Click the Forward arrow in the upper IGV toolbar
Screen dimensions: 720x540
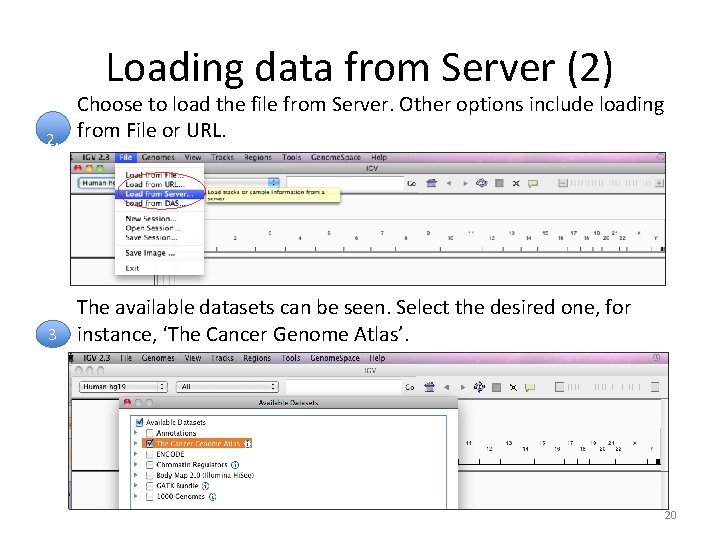(x=465, y=183)
